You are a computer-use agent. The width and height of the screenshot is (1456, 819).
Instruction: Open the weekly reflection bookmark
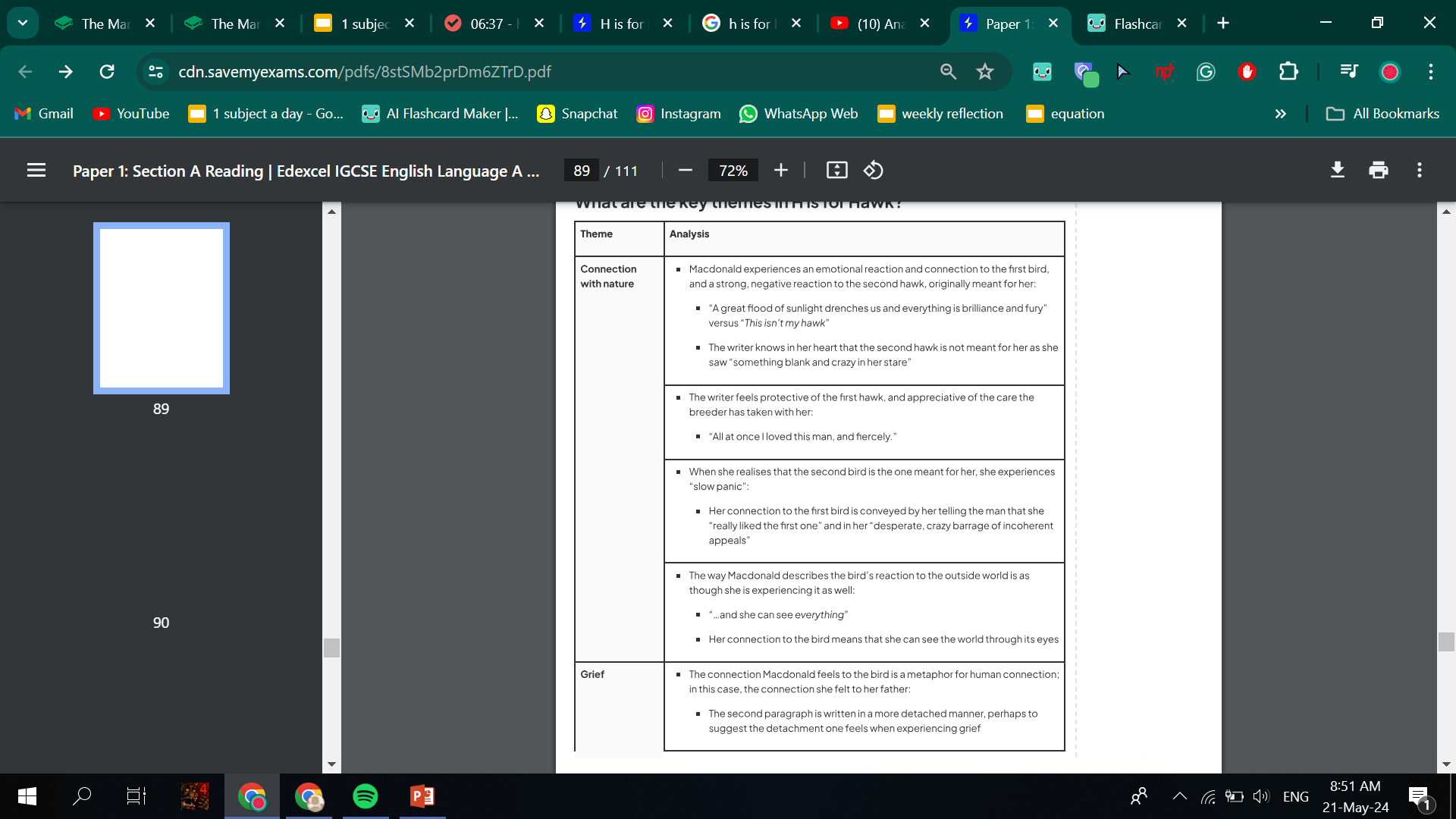940,114
